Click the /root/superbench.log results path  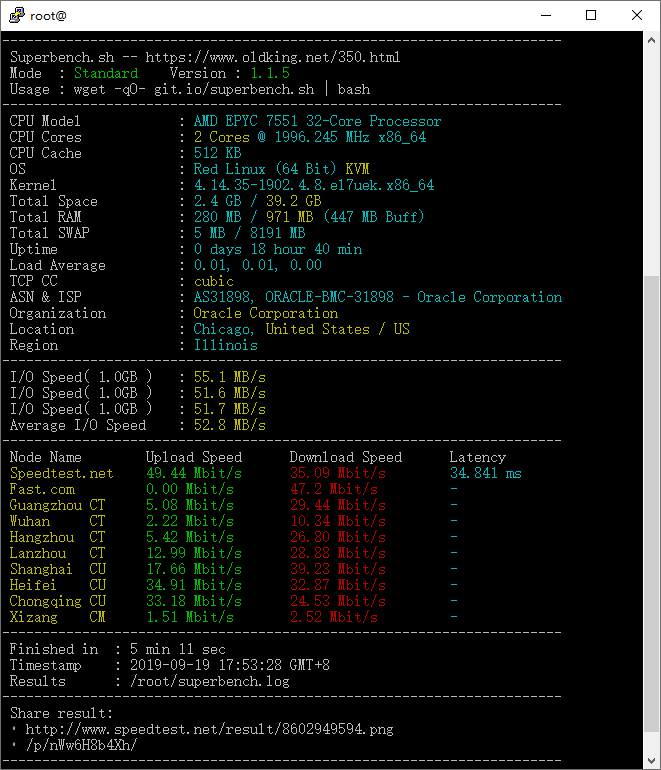[x=210, y=681]
